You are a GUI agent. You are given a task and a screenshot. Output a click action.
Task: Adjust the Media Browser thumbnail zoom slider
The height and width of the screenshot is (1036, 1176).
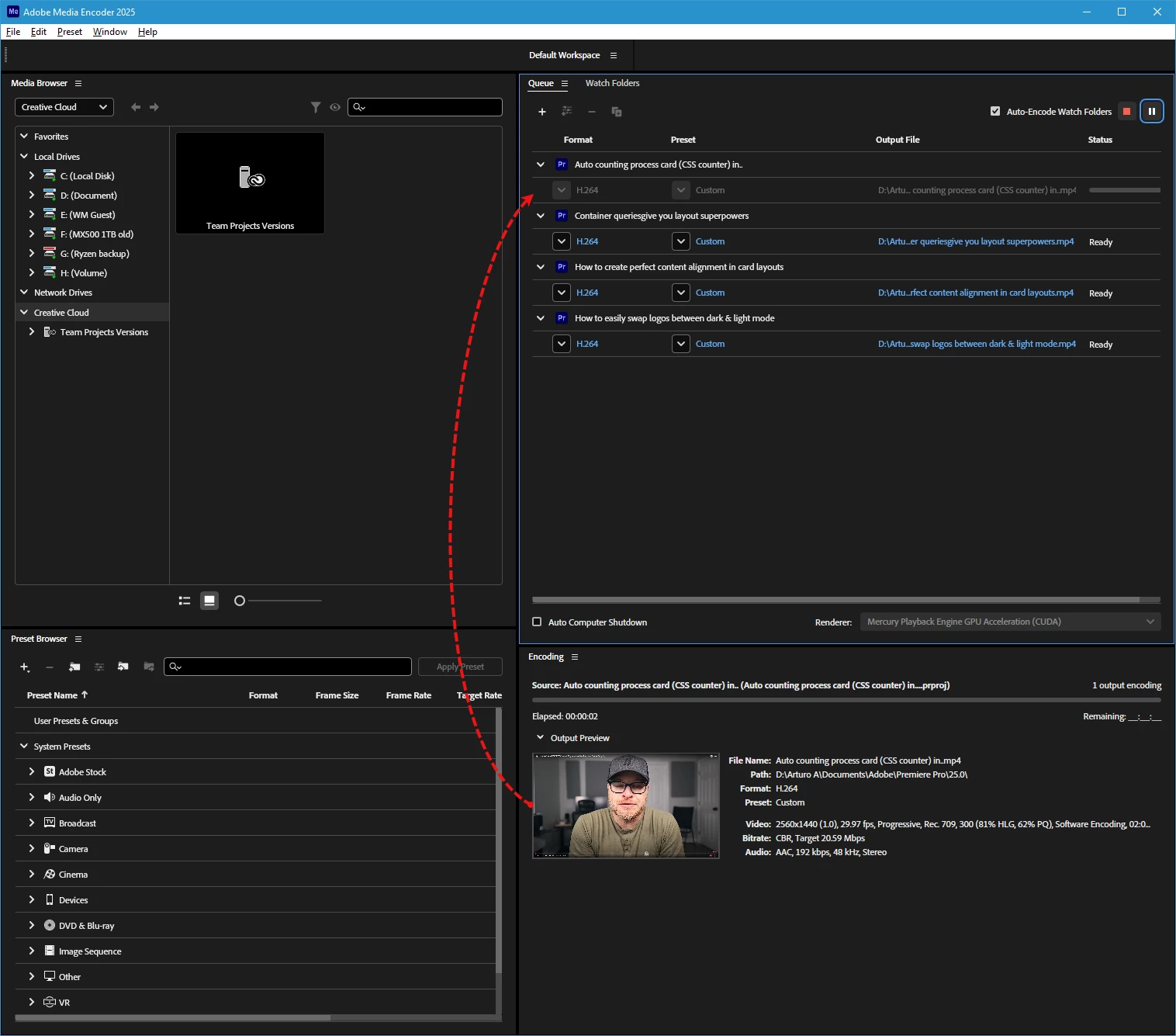tap(240, 601)
